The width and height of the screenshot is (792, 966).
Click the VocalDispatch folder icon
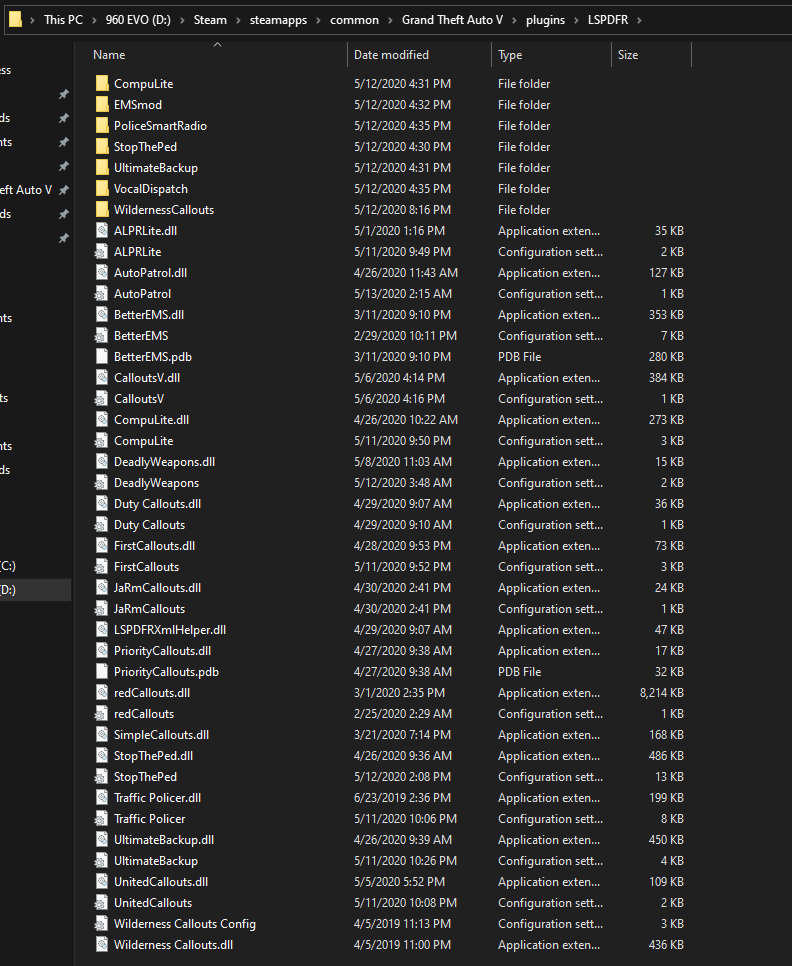(x=102, y=189)
